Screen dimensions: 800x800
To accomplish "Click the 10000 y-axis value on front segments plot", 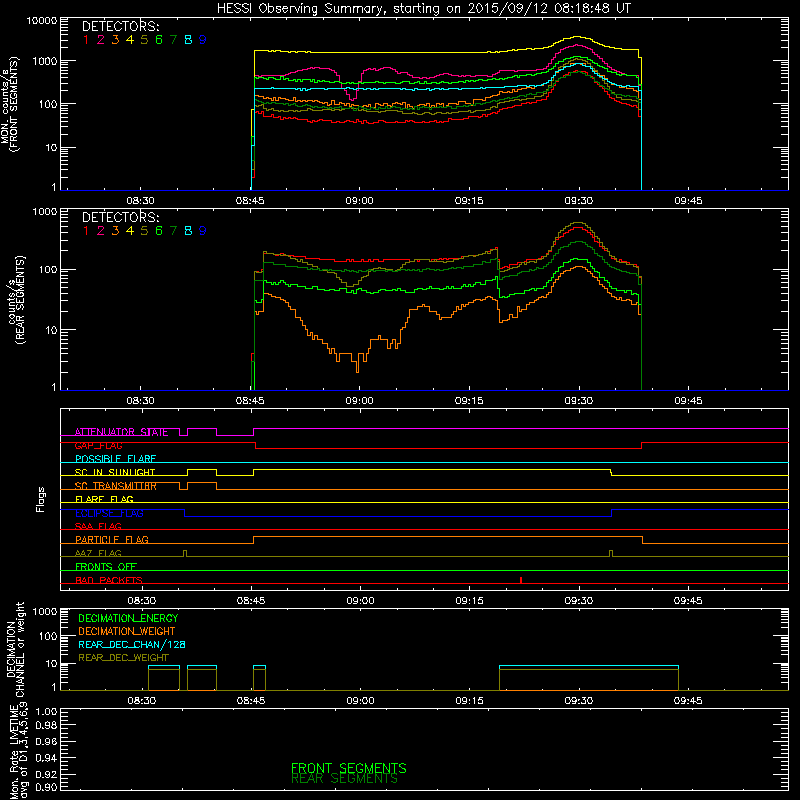I will (42, 21).
